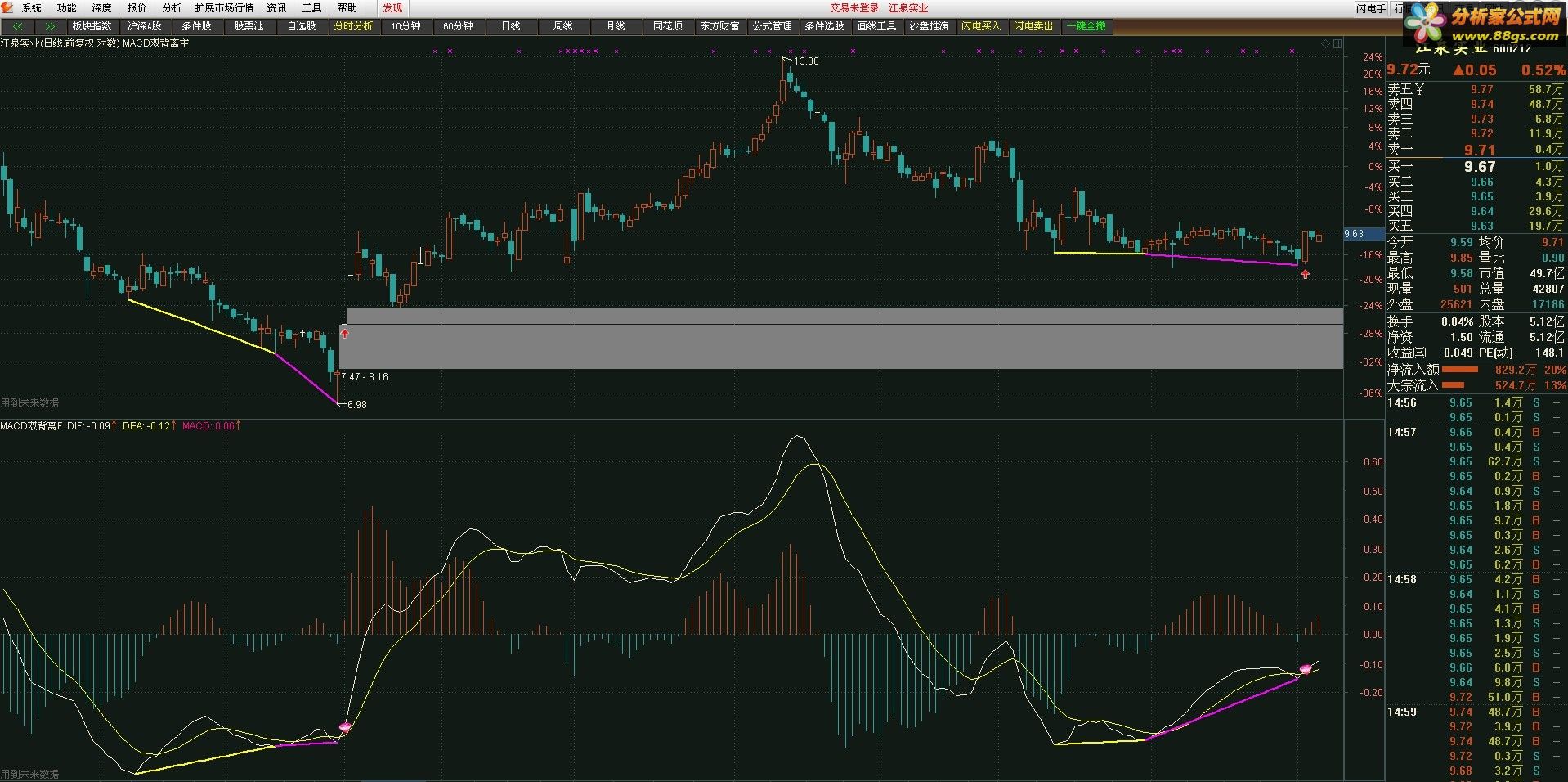Switch to the 发现 tab

pyautogui.click(x=393, y=8)
